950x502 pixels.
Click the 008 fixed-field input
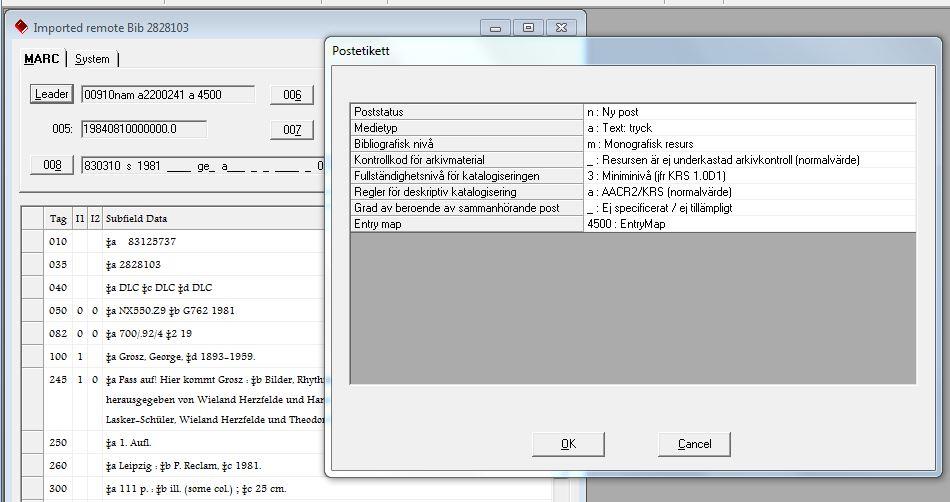[204, 165]
